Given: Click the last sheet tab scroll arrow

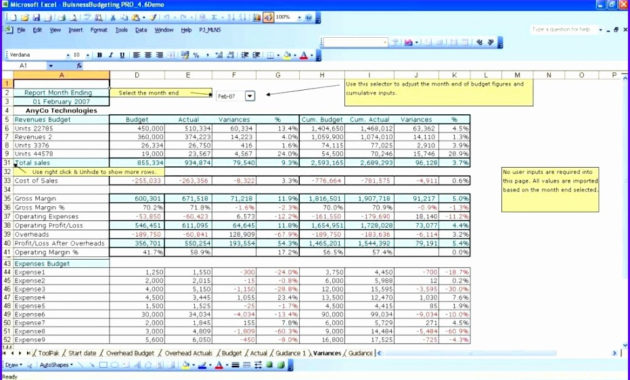Looking at the screenshot, I should (x=28, y=353).
